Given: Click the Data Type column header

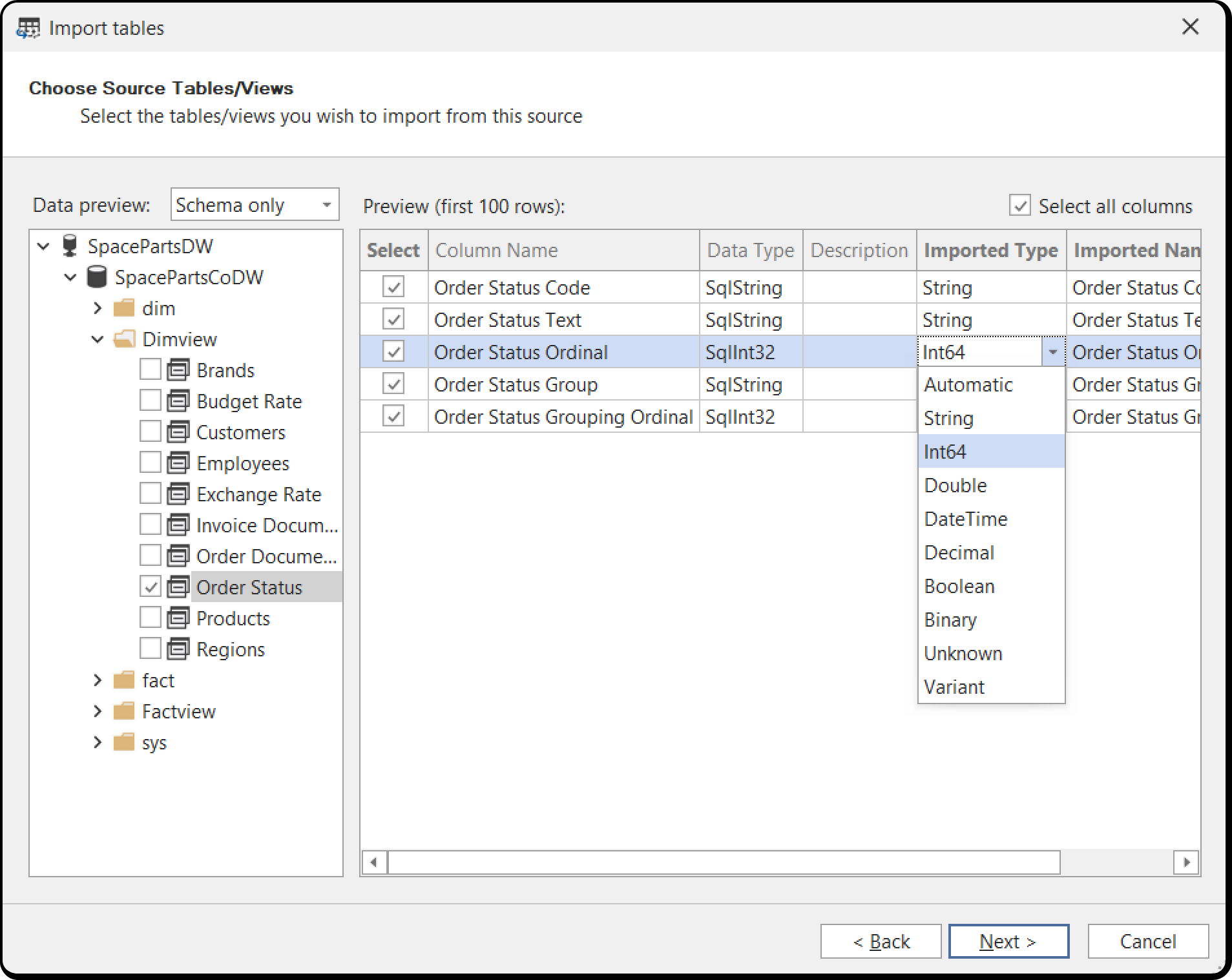Looking at the screenshot, I should [x=751, y=250].
